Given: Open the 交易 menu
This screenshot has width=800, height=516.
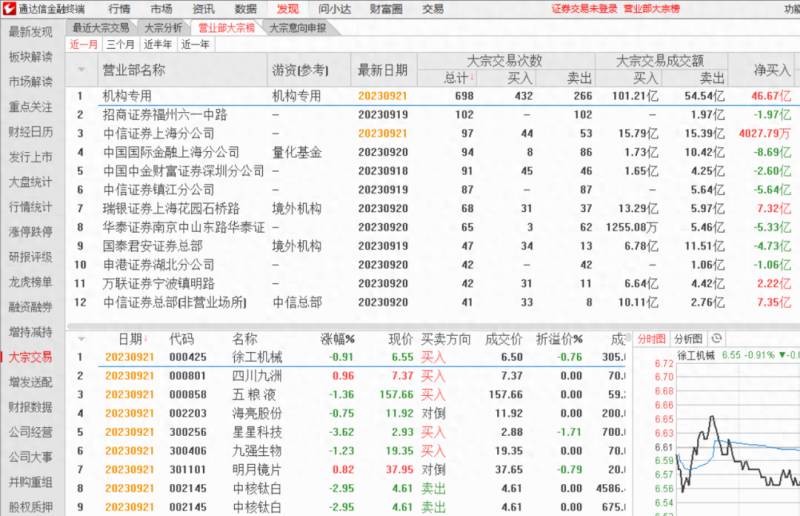Looking at the screenshot, I should click(433, 9).
